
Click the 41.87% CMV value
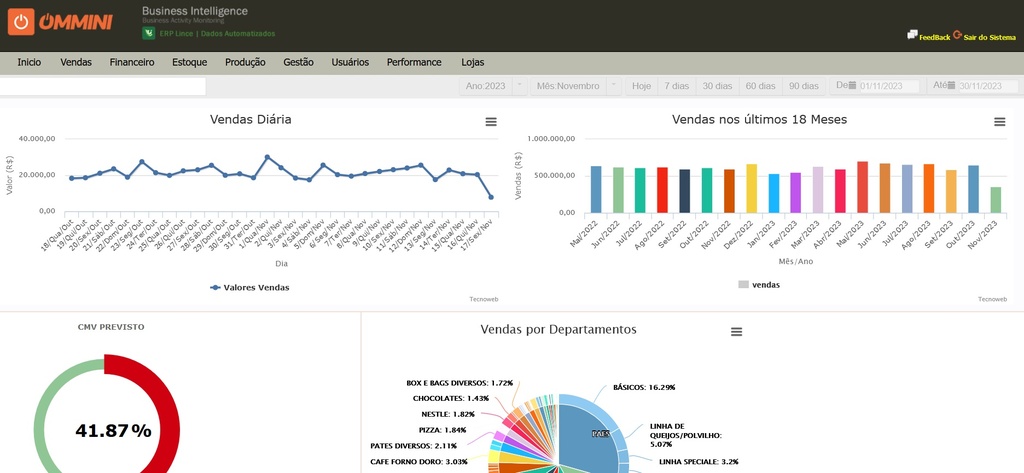coord(113,431)
